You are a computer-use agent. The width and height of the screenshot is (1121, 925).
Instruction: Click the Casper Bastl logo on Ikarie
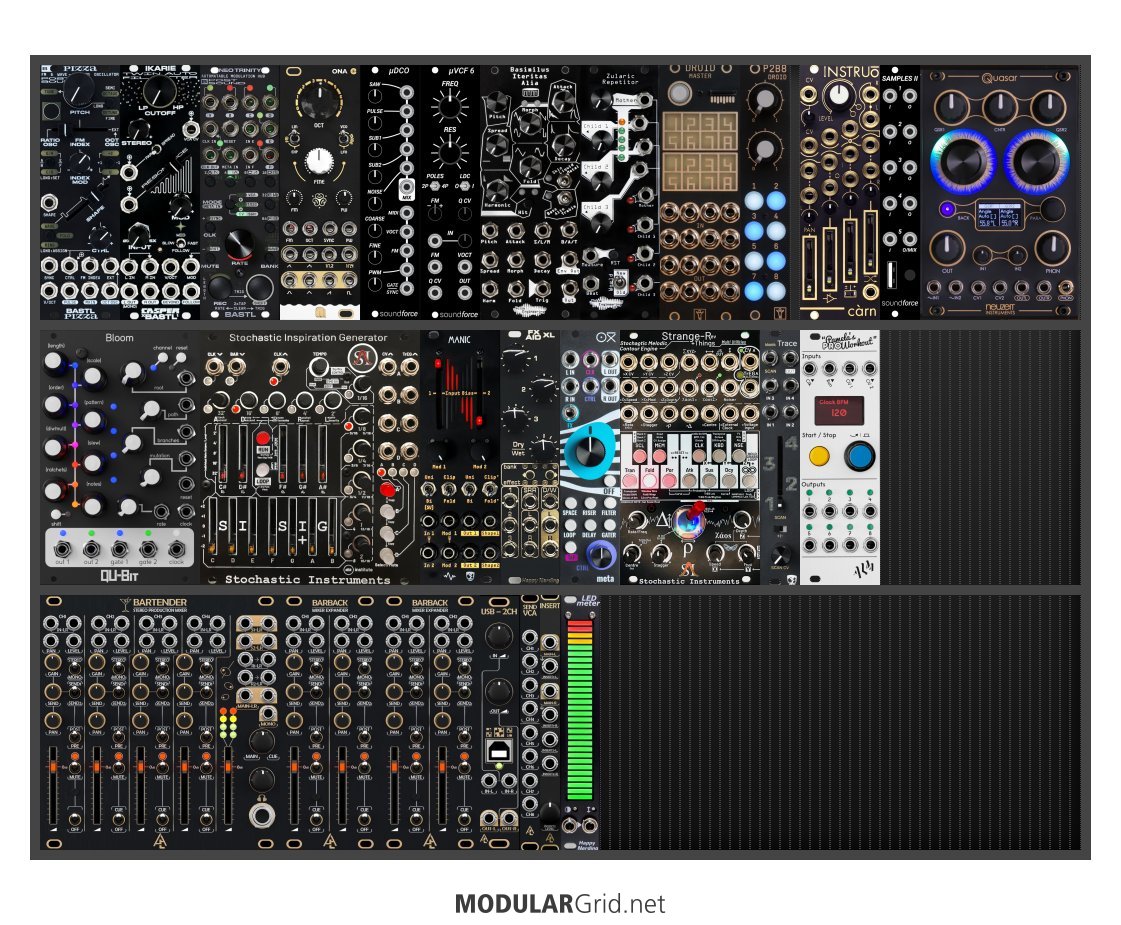pos(160,312)
